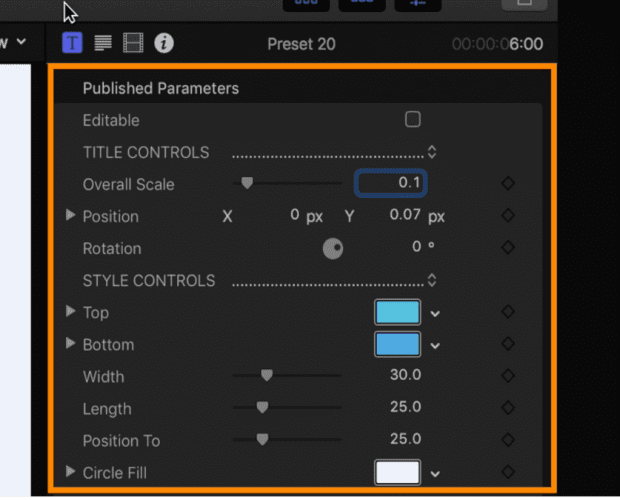620x500 pixels.
Task: Click the Length slider handle
Action: pos(262,408)
